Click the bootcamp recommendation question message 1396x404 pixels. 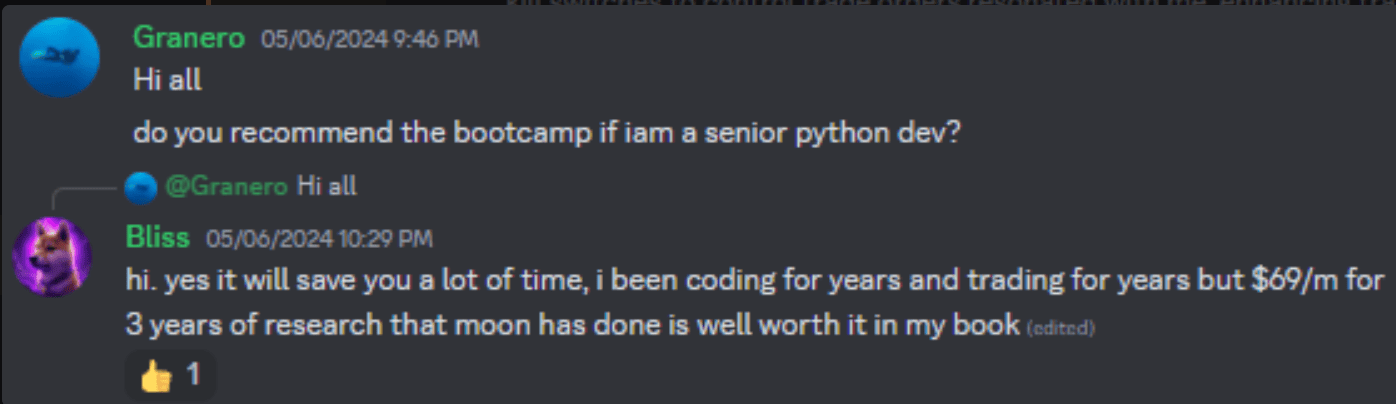(546, 133)
